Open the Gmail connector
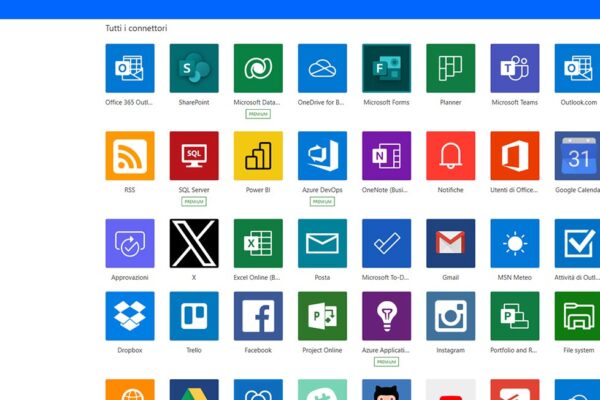The width and height of the screenshot is (600, 400). (451, 243)
